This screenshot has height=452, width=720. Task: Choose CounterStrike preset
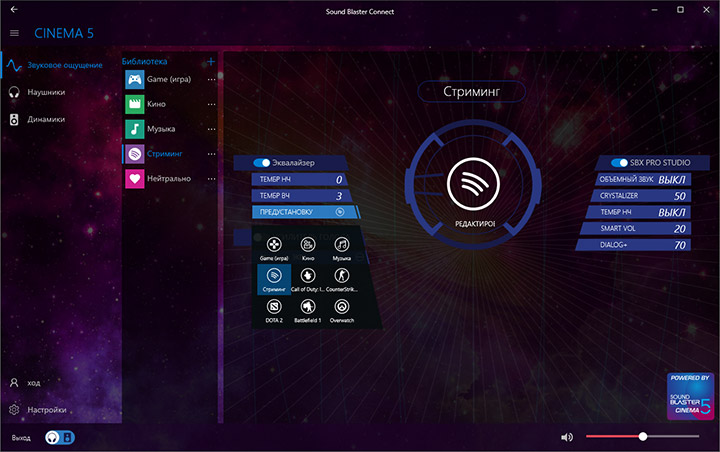[342, 280]
